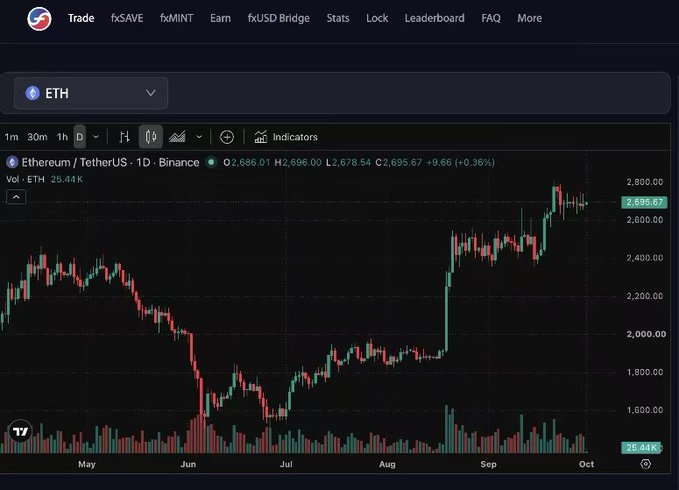Viewport: 679px width, 490px height.
Task: Click the Oct label on the time axis
Action: (x=586, y=464)
